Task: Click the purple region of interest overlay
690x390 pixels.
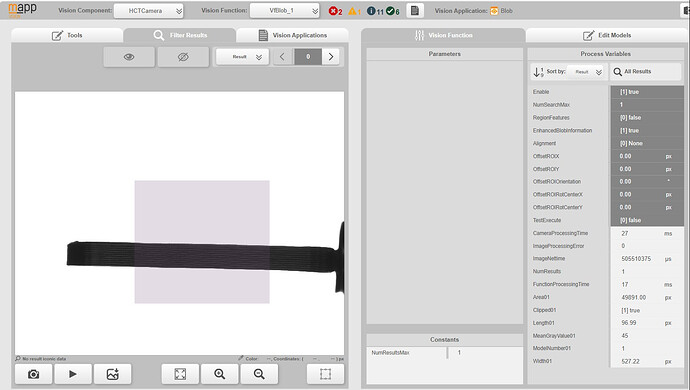Action: tap(202, 242)
